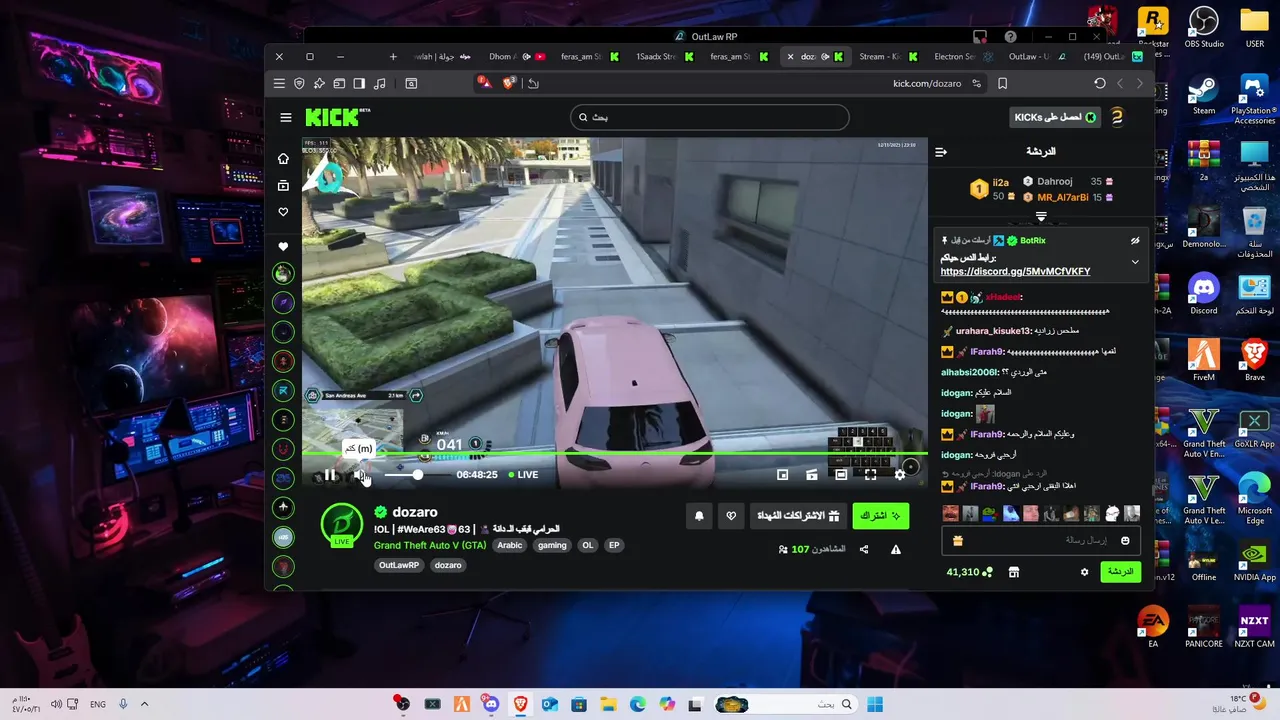
Task: Switch to 1Saadx Stream browser tab
Action: click(663, 57)
